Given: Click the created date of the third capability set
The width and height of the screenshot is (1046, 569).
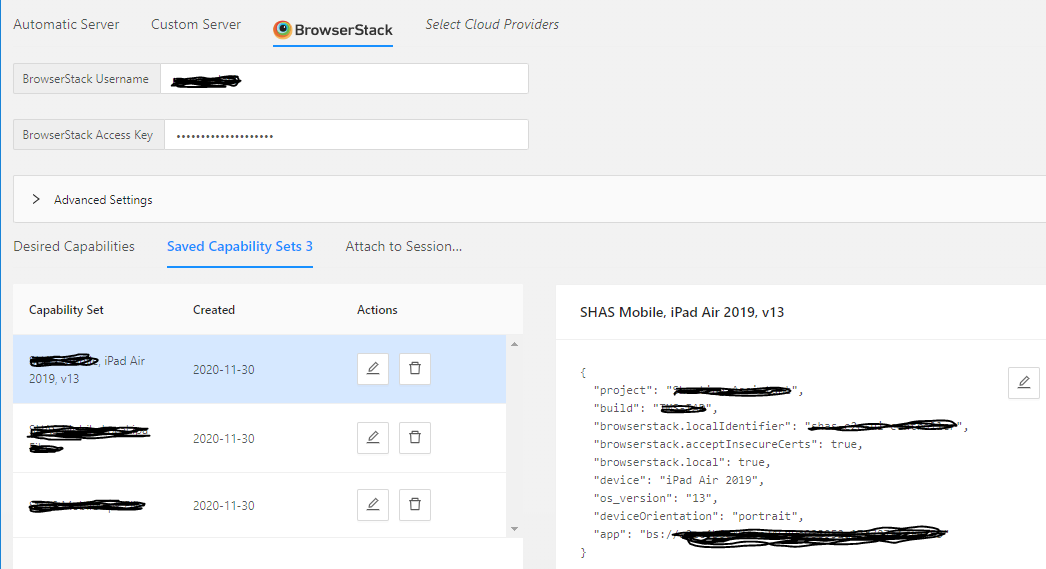Looking at the screenshot, I should coord(223,506).
